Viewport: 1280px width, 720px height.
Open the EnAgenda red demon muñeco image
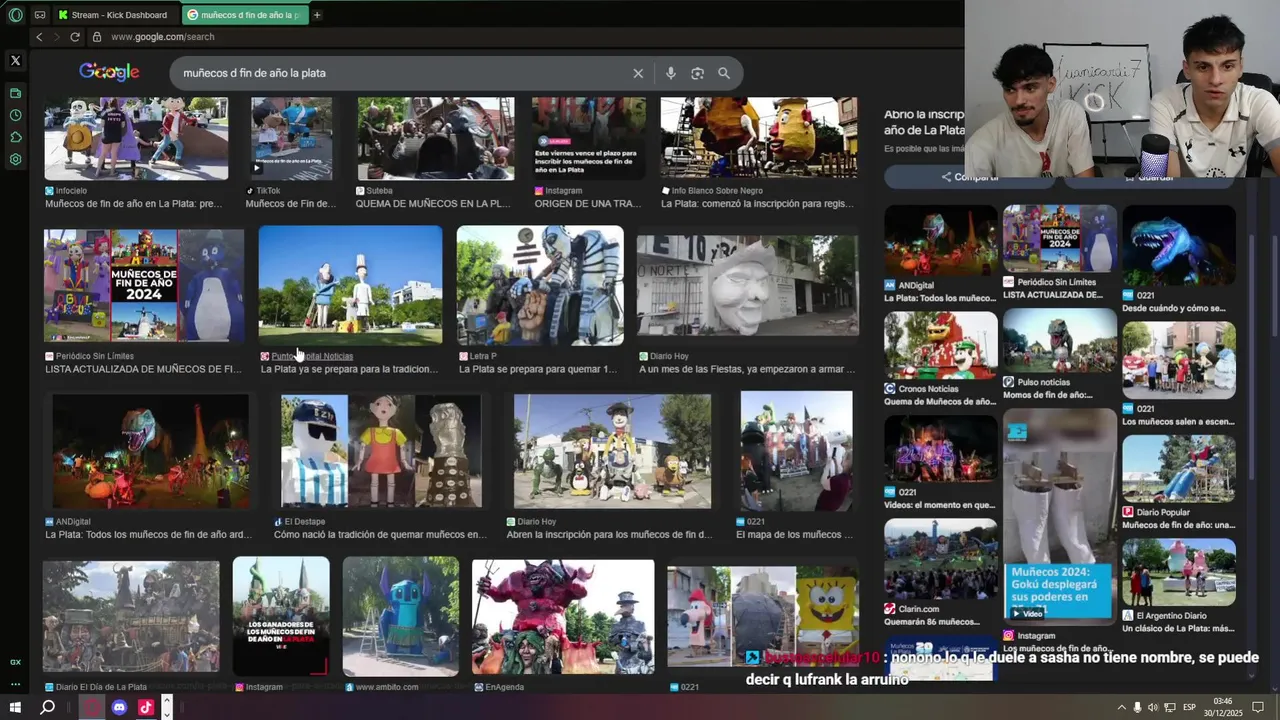click(563, 616)
